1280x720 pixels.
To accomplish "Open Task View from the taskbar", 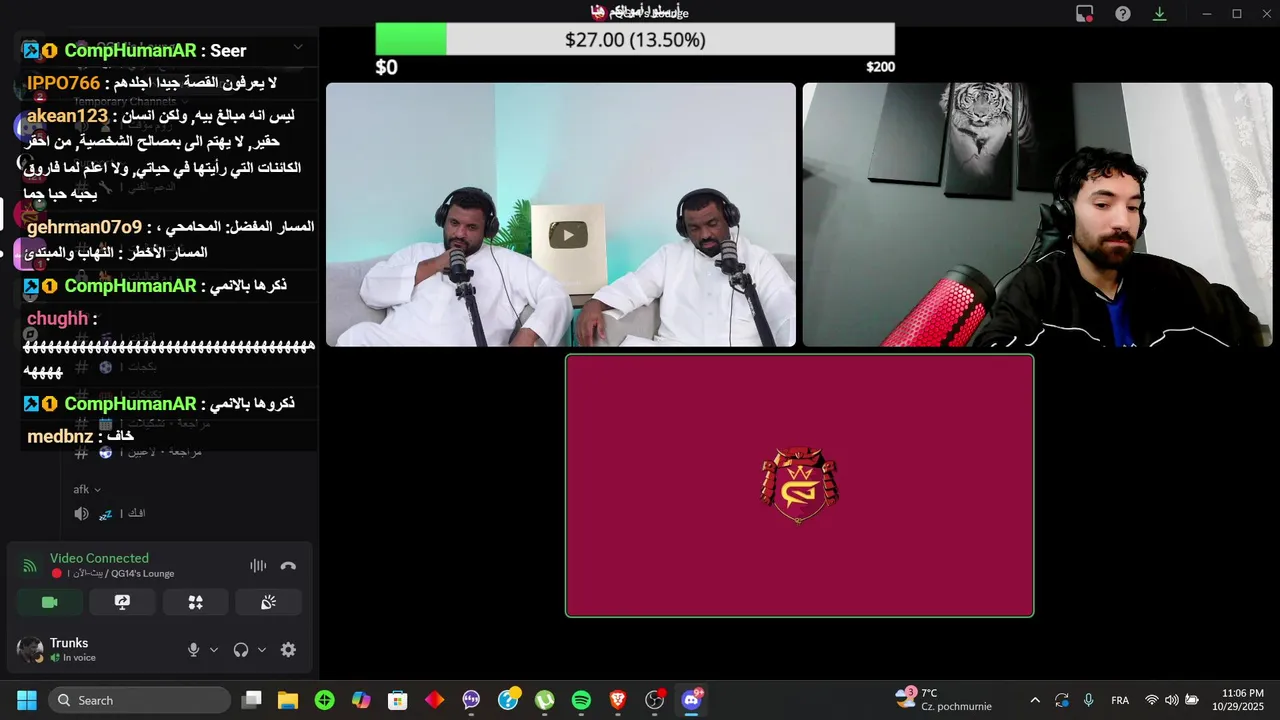I will click(x=252, y=700).
